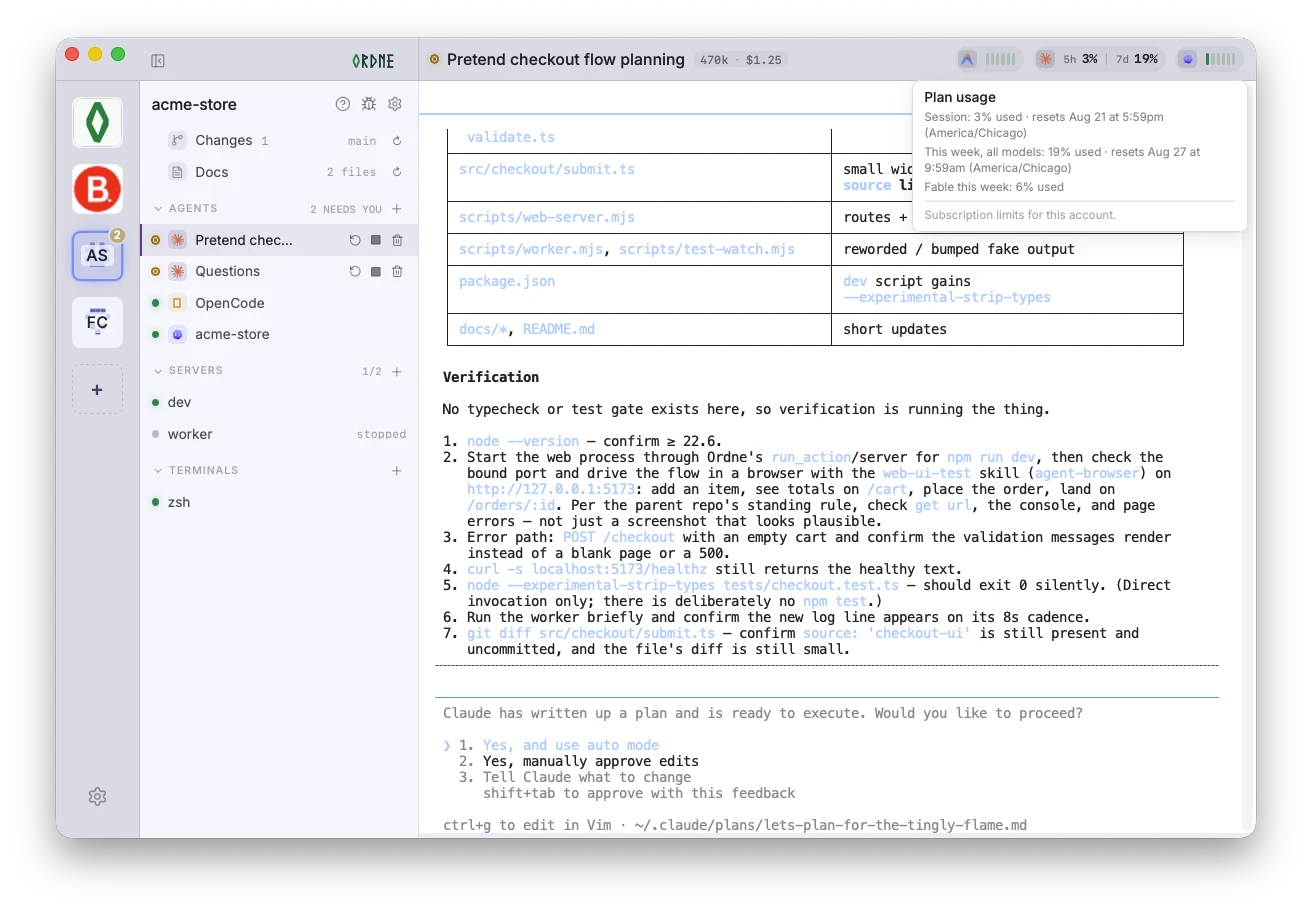1312x912 pixels.
Task: Click the 'Plan usage' popup heading
Action: 960,97
